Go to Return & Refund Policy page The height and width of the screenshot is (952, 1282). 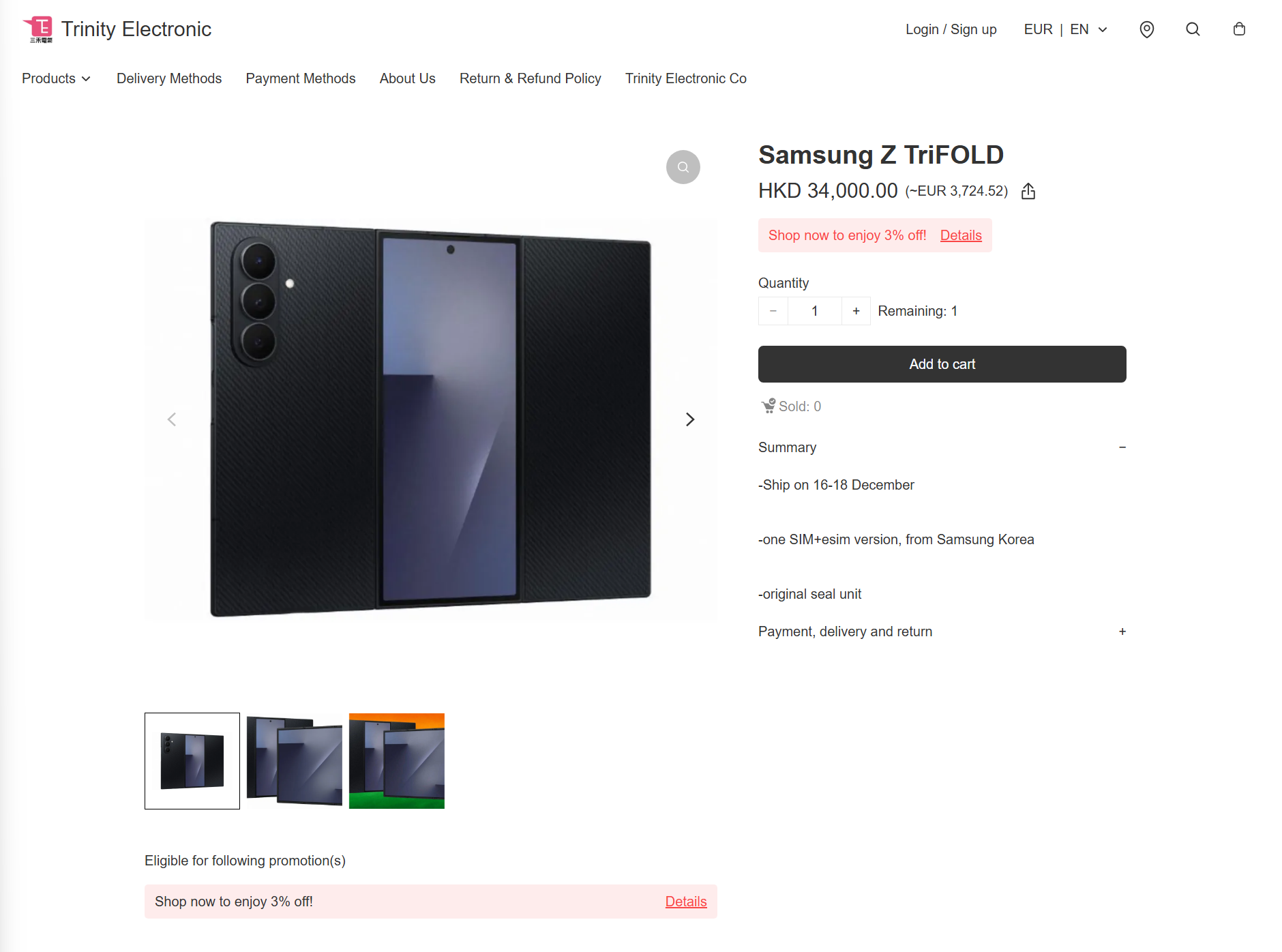pyautogui.click(x=530, y=78)
